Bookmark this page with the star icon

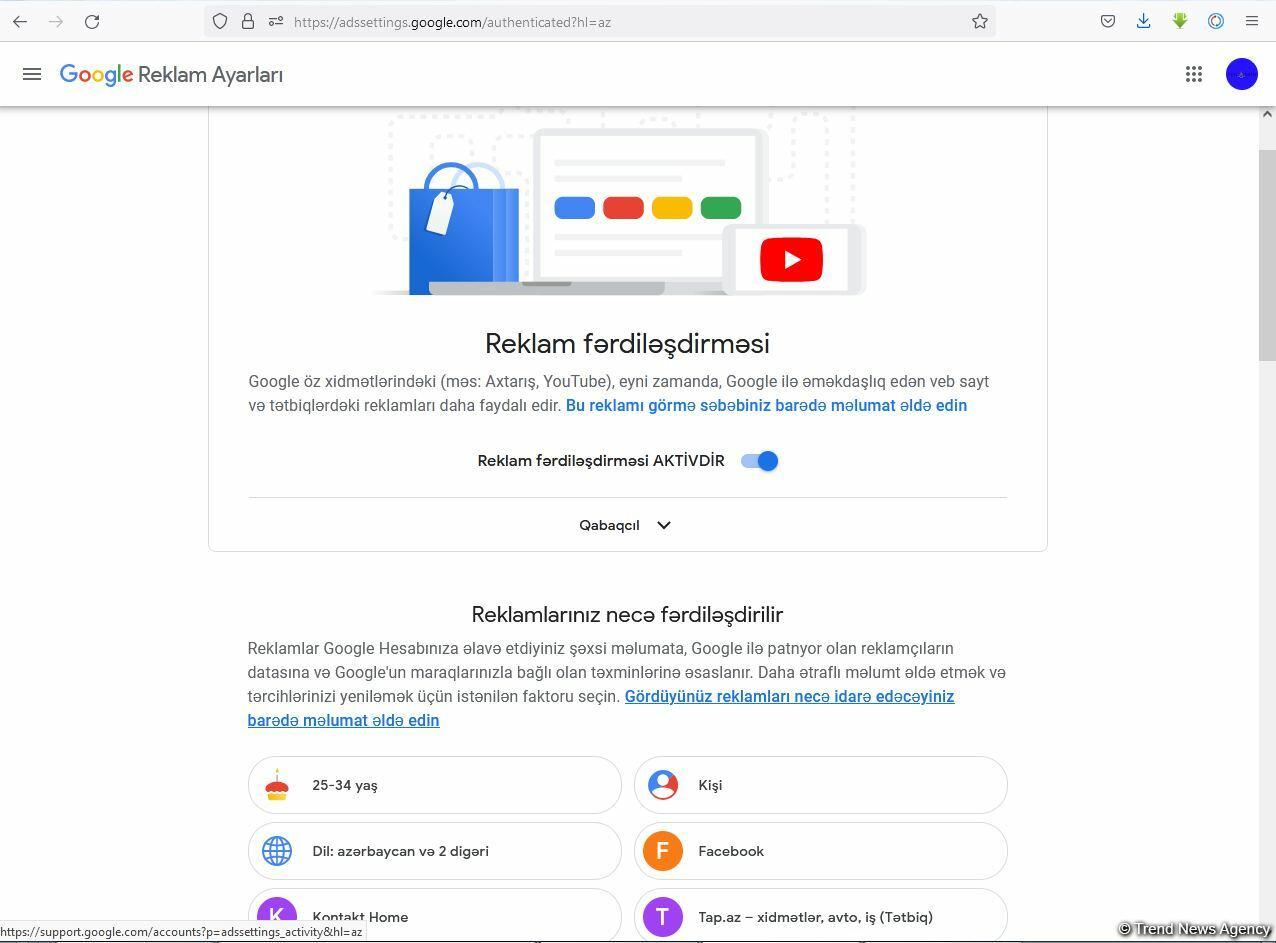980,21
